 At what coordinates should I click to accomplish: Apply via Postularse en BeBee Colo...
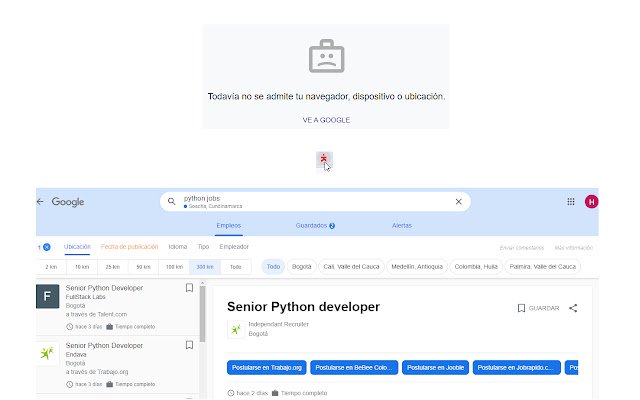[x=354, y=368]
